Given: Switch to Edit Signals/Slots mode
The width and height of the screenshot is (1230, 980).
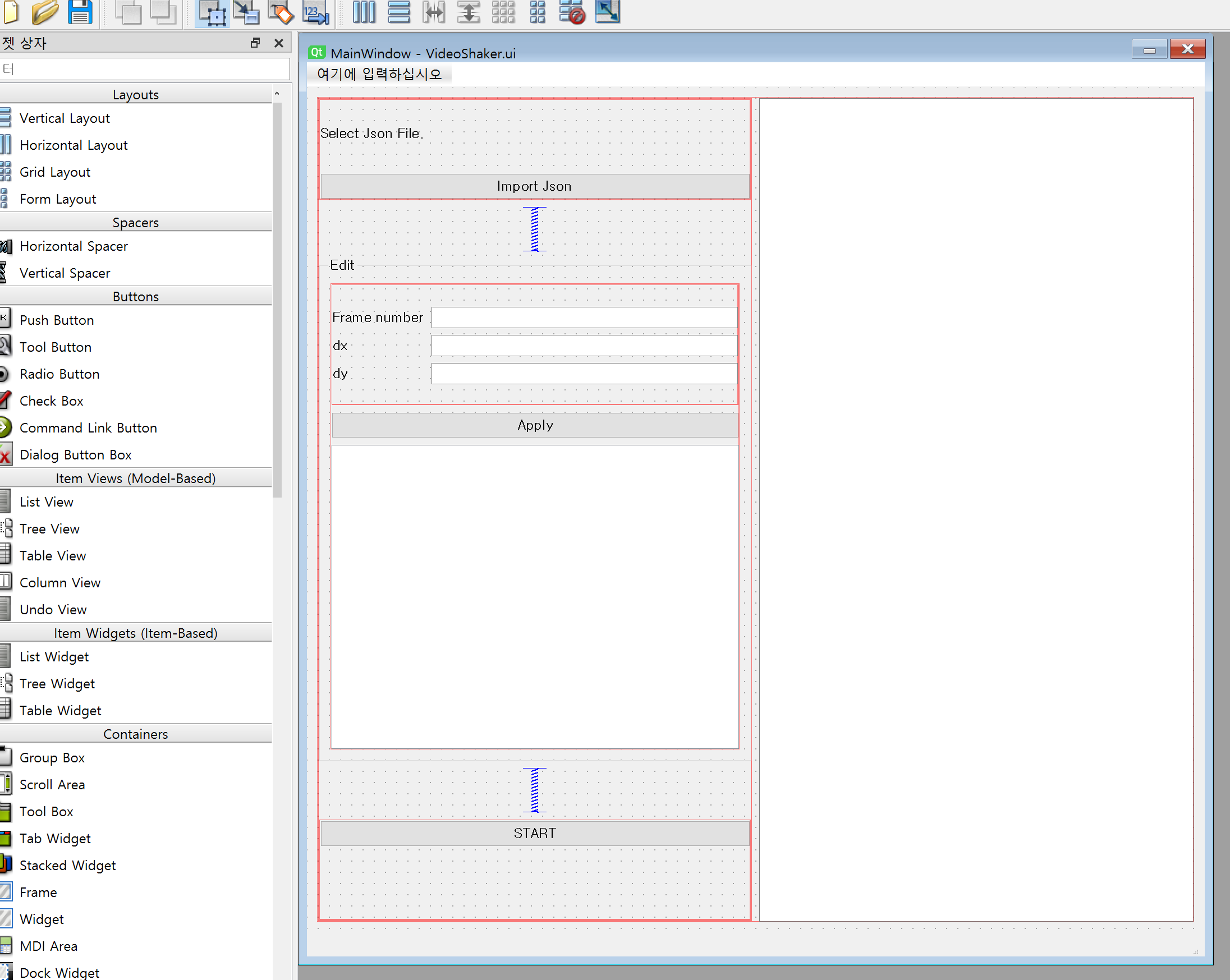Looking at the screenshot, I should coord(246,12).
